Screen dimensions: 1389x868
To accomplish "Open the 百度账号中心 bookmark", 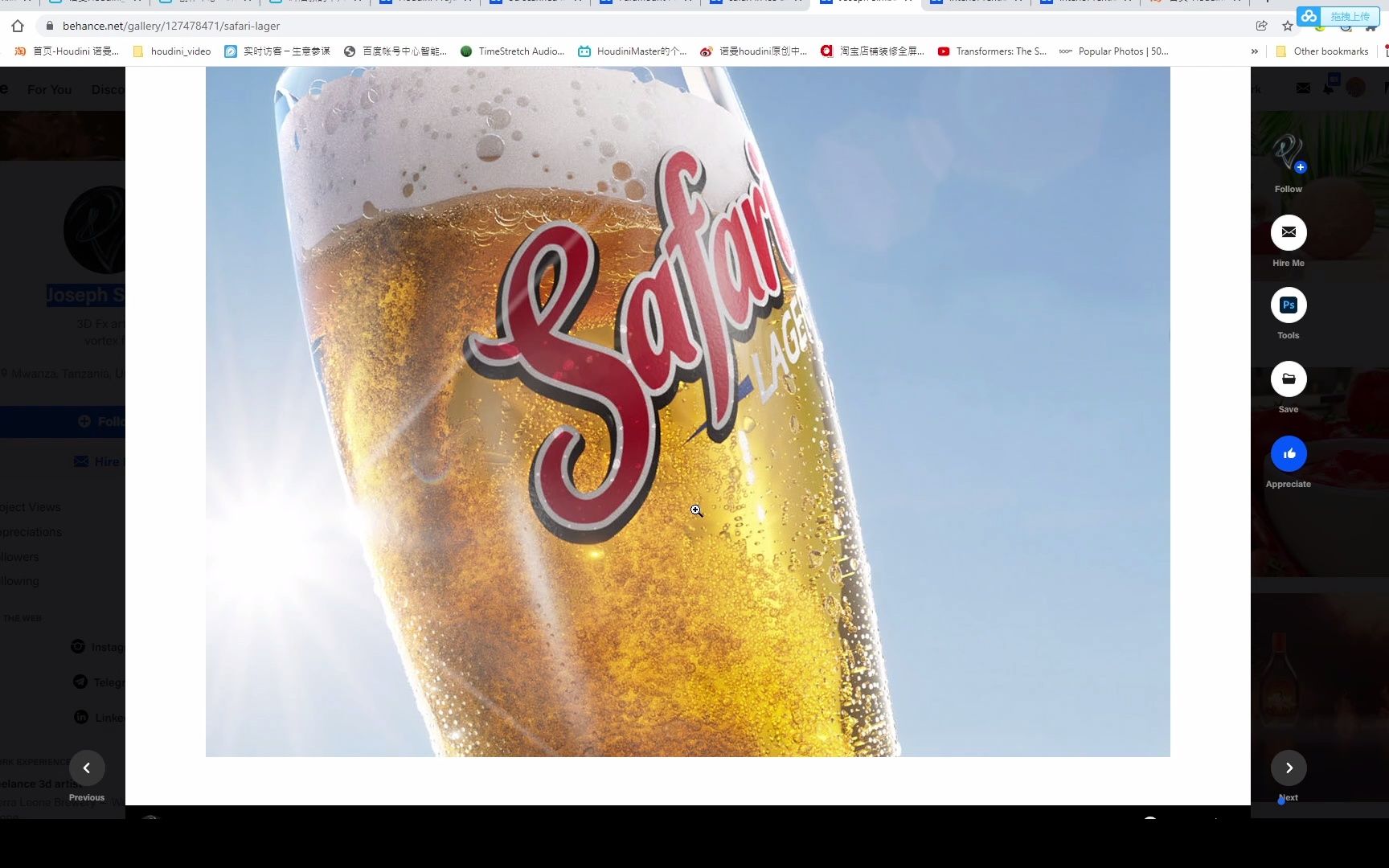I will (x=395, y=51).
